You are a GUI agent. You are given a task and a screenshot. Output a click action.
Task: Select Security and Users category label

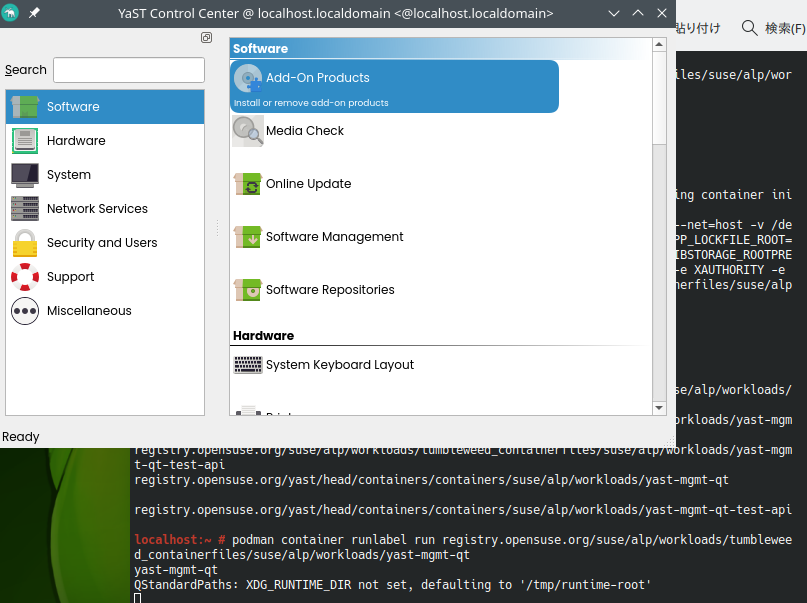tap(102, 243)
